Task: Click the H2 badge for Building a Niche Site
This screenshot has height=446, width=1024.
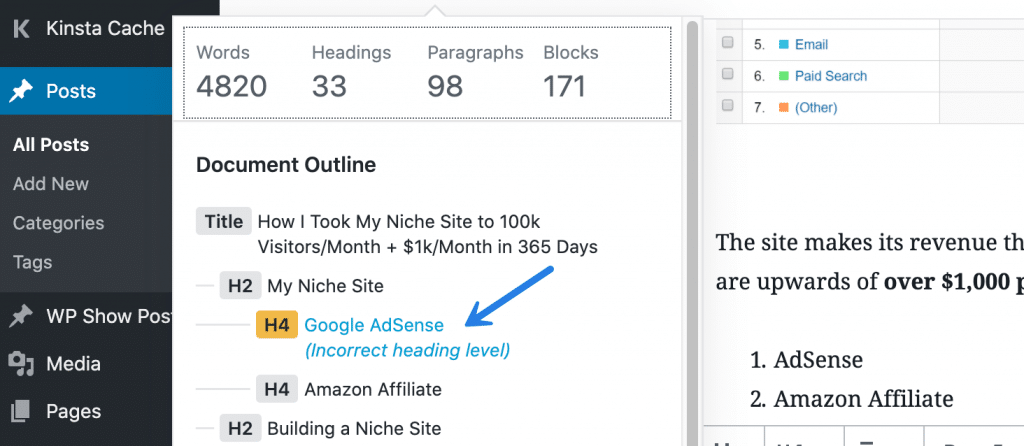Action: (x=240, y=428)
